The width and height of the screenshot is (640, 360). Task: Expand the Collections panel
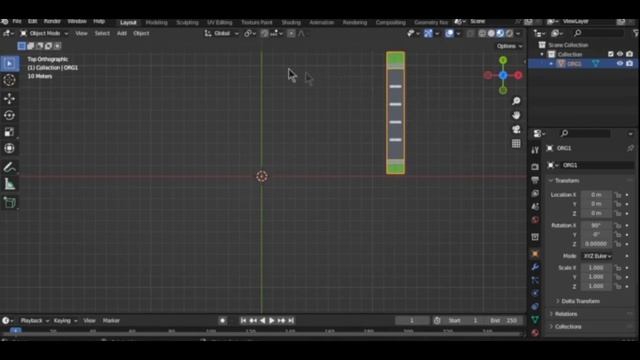click(x=567, y=327)
